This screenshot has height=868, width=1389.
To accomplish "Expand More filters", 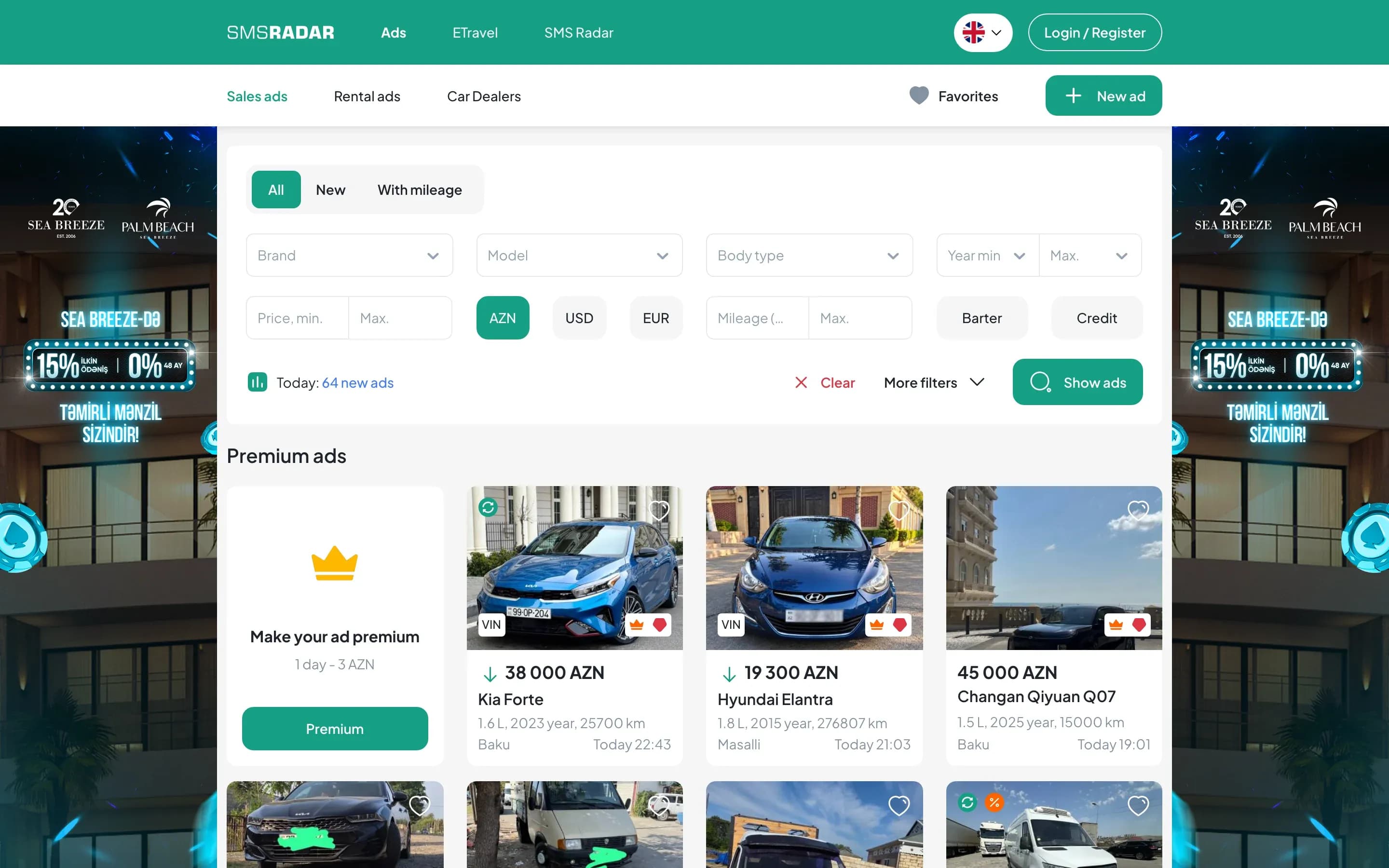I will pos(934,382).
